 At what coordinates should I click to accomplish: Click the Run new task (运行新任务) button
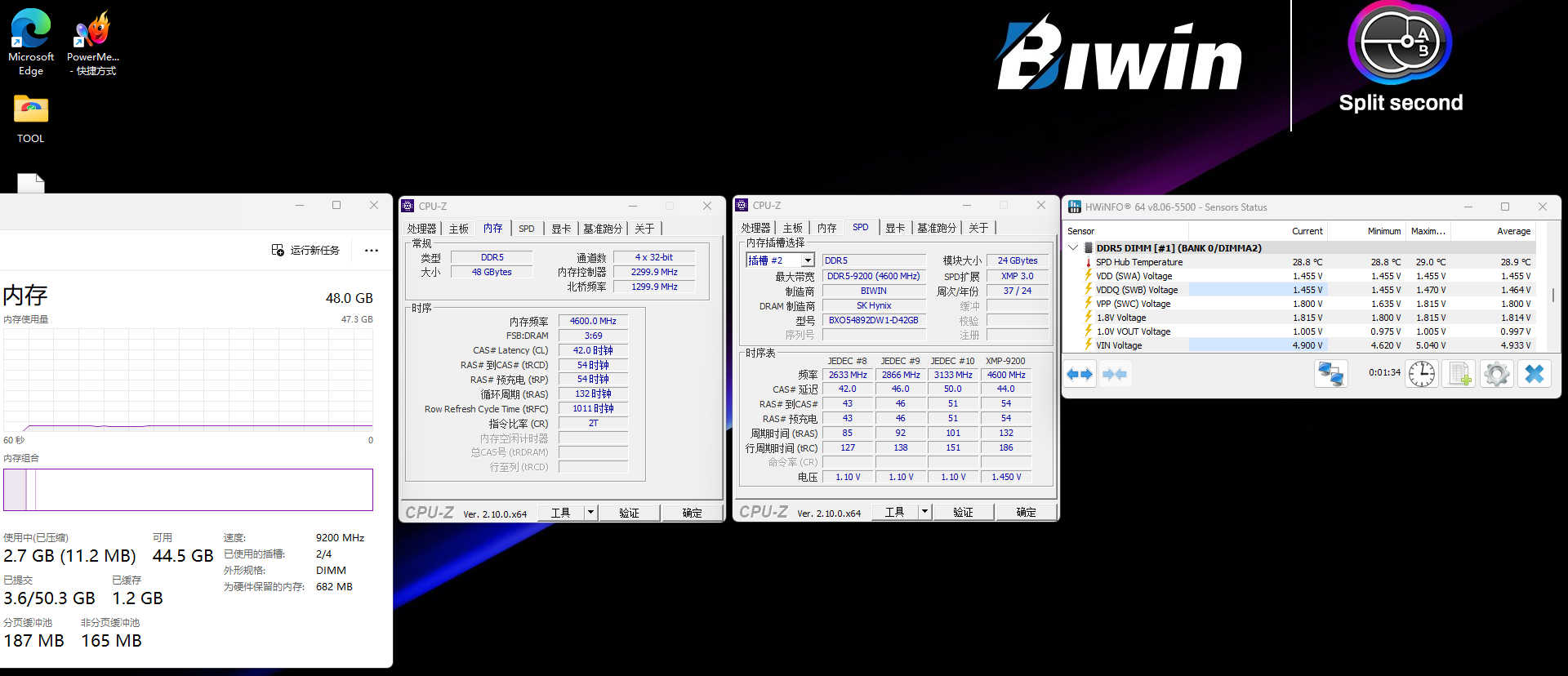pos(305,250)
